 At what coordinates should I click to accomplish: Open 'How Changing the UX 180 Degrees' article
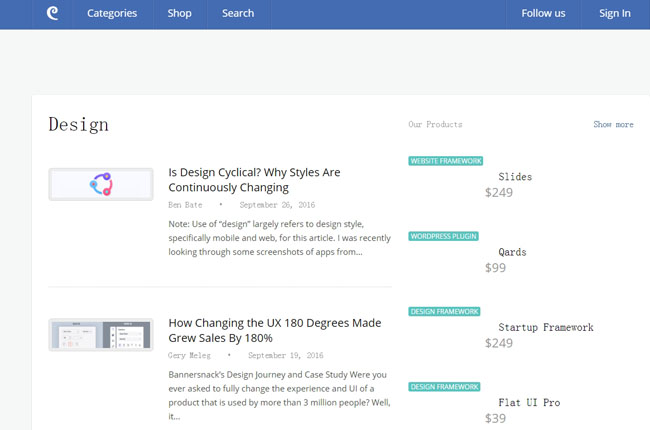(274, 331)
